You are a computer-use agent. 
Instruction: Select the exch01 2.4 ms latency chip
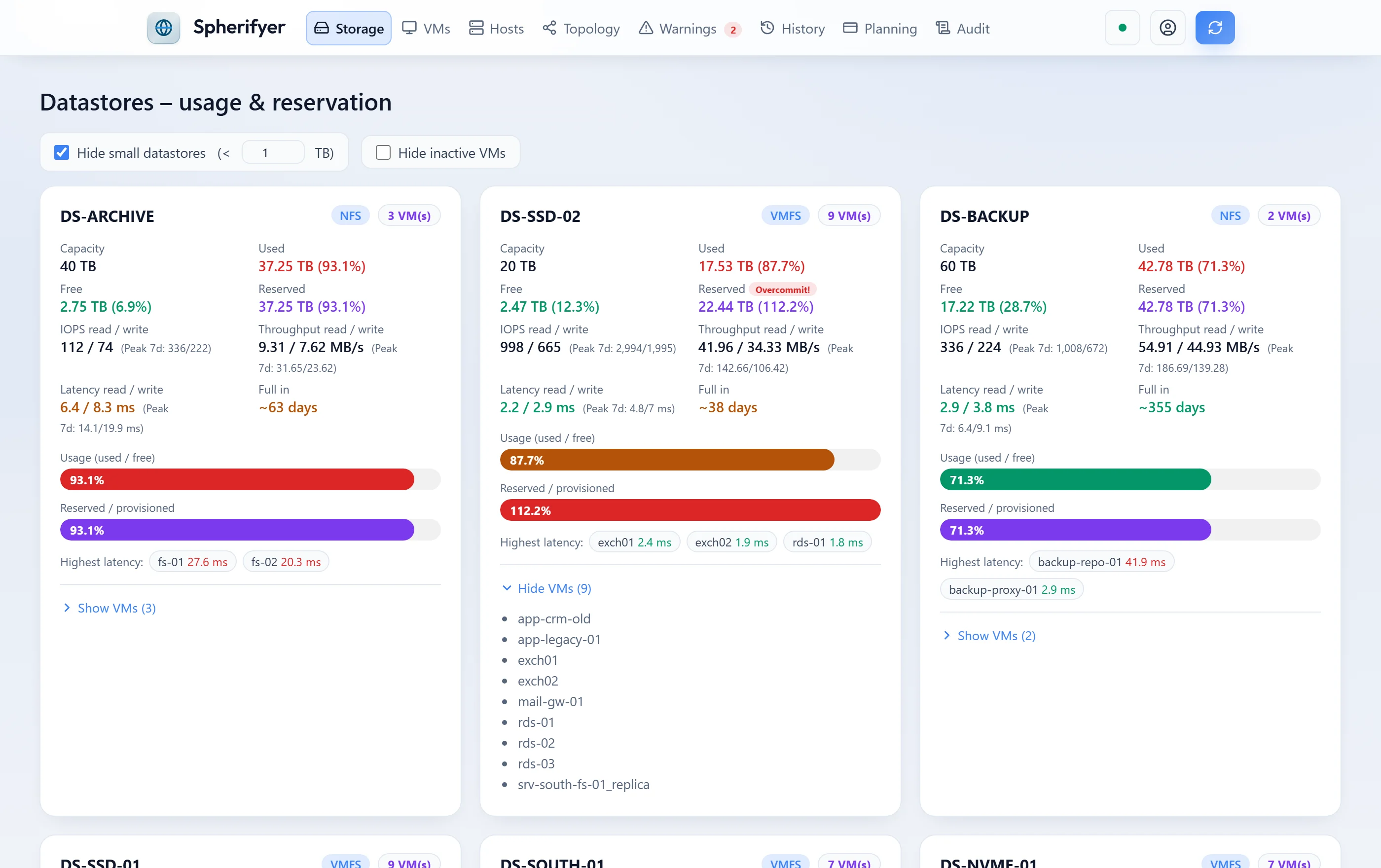634,542
